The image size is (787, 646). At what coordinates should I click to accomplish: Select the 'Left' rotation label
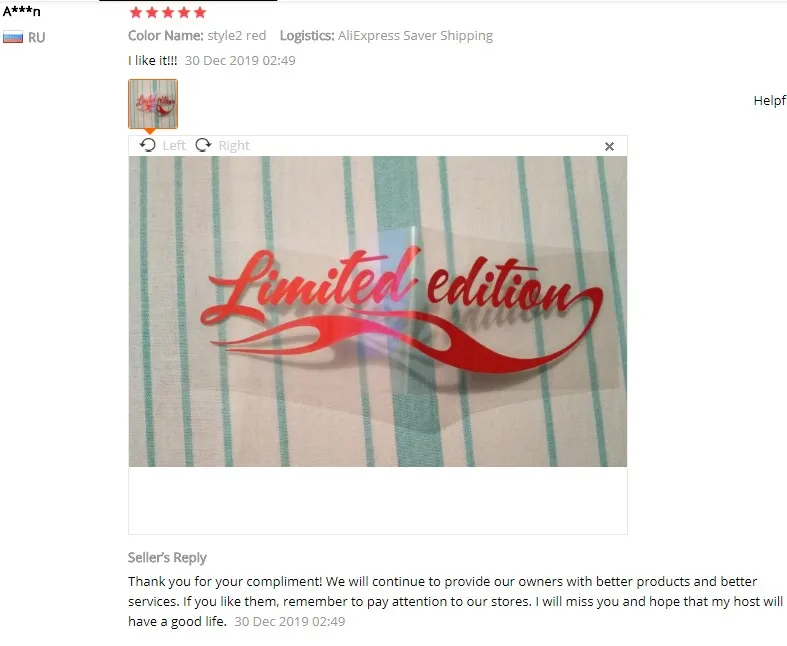point(174,146)
